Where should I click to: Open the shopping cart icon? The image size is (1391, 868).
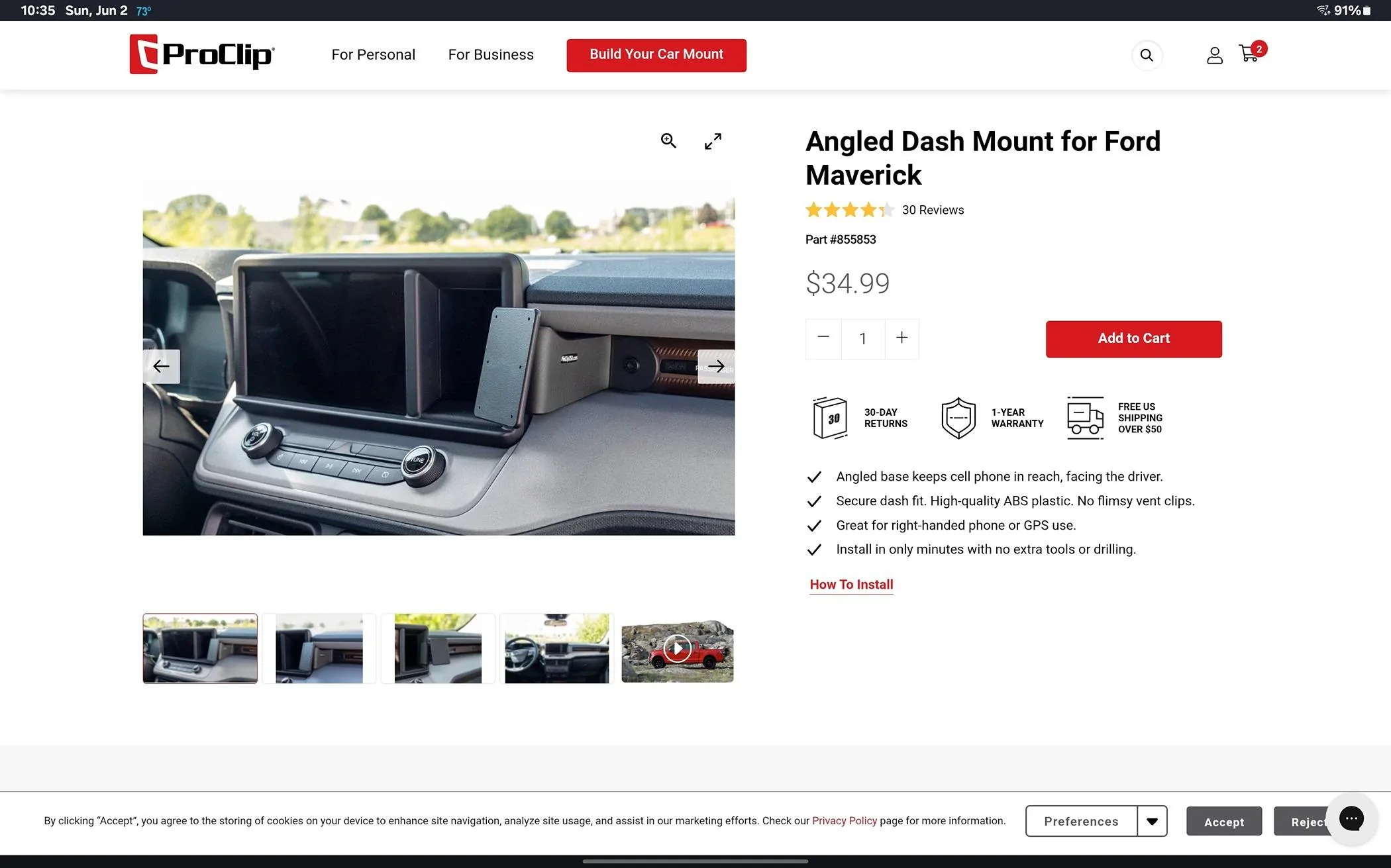[1249, 54]
